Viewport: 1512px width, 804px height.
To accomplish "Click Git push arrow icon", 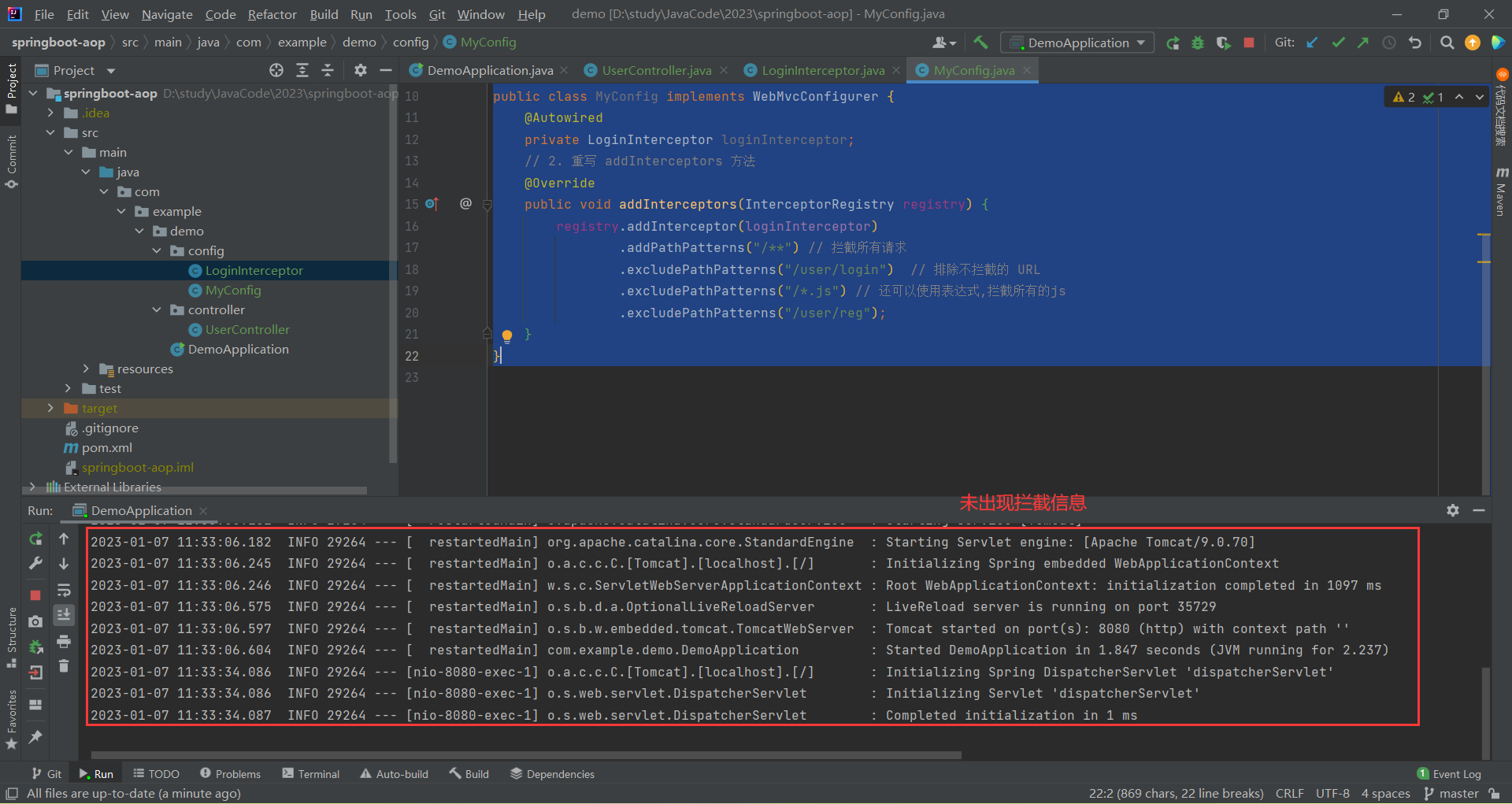I will pyautogui.click(x=1363, y=43).
